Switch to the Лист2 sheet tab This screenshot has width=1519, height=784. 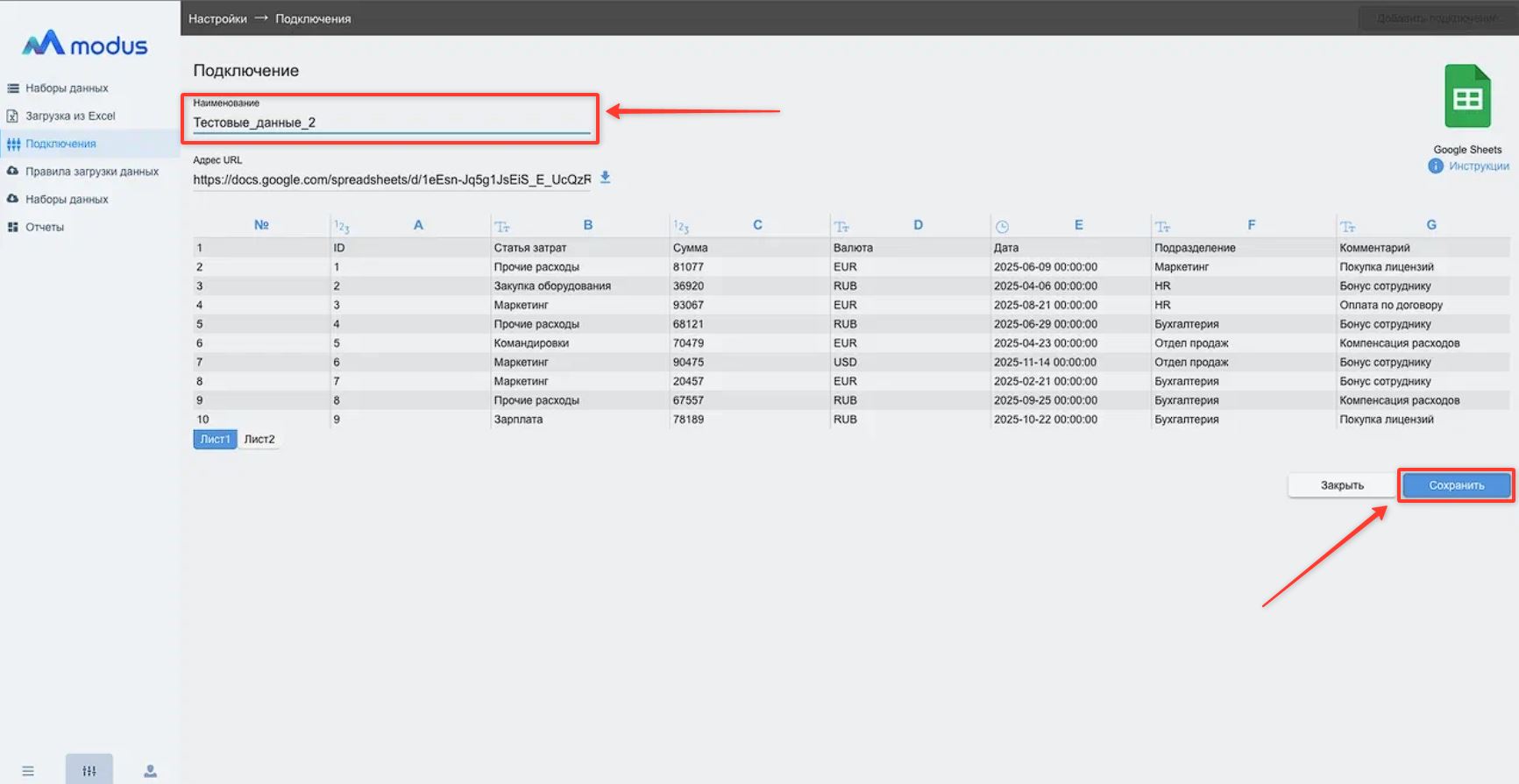tap(259, 440)
